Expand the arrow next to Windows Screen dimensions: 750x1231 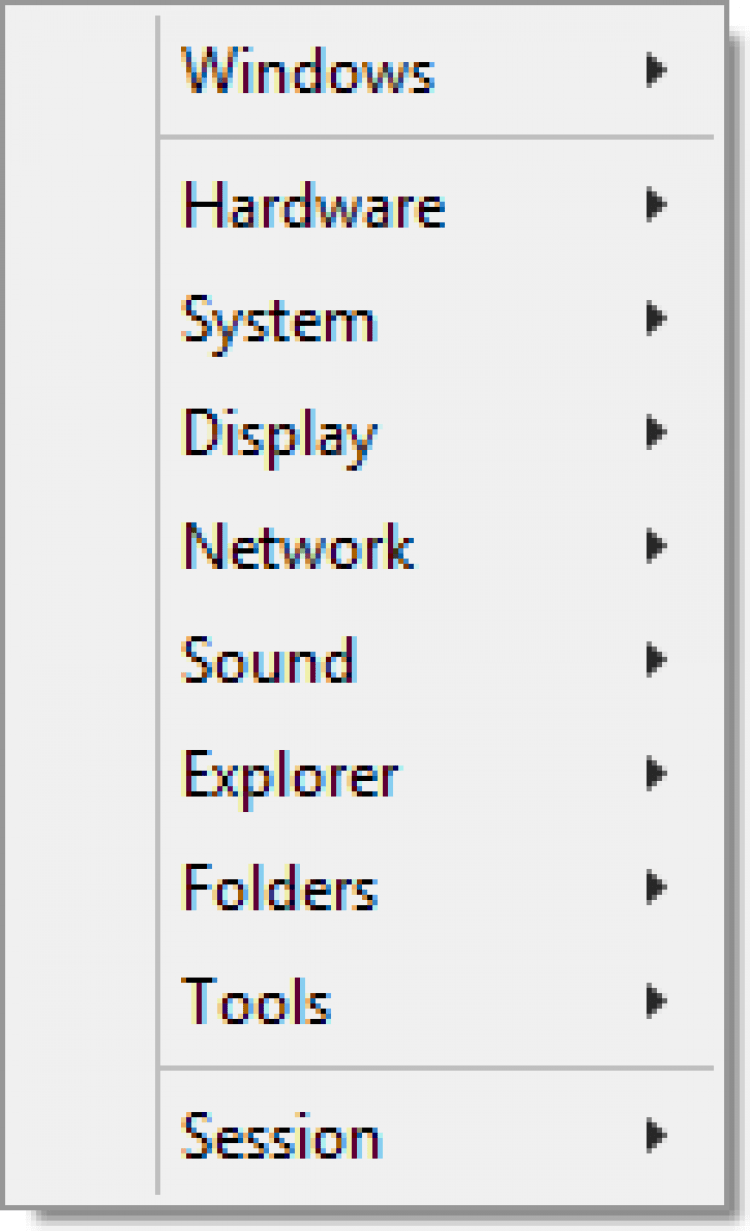pos(656,71)
